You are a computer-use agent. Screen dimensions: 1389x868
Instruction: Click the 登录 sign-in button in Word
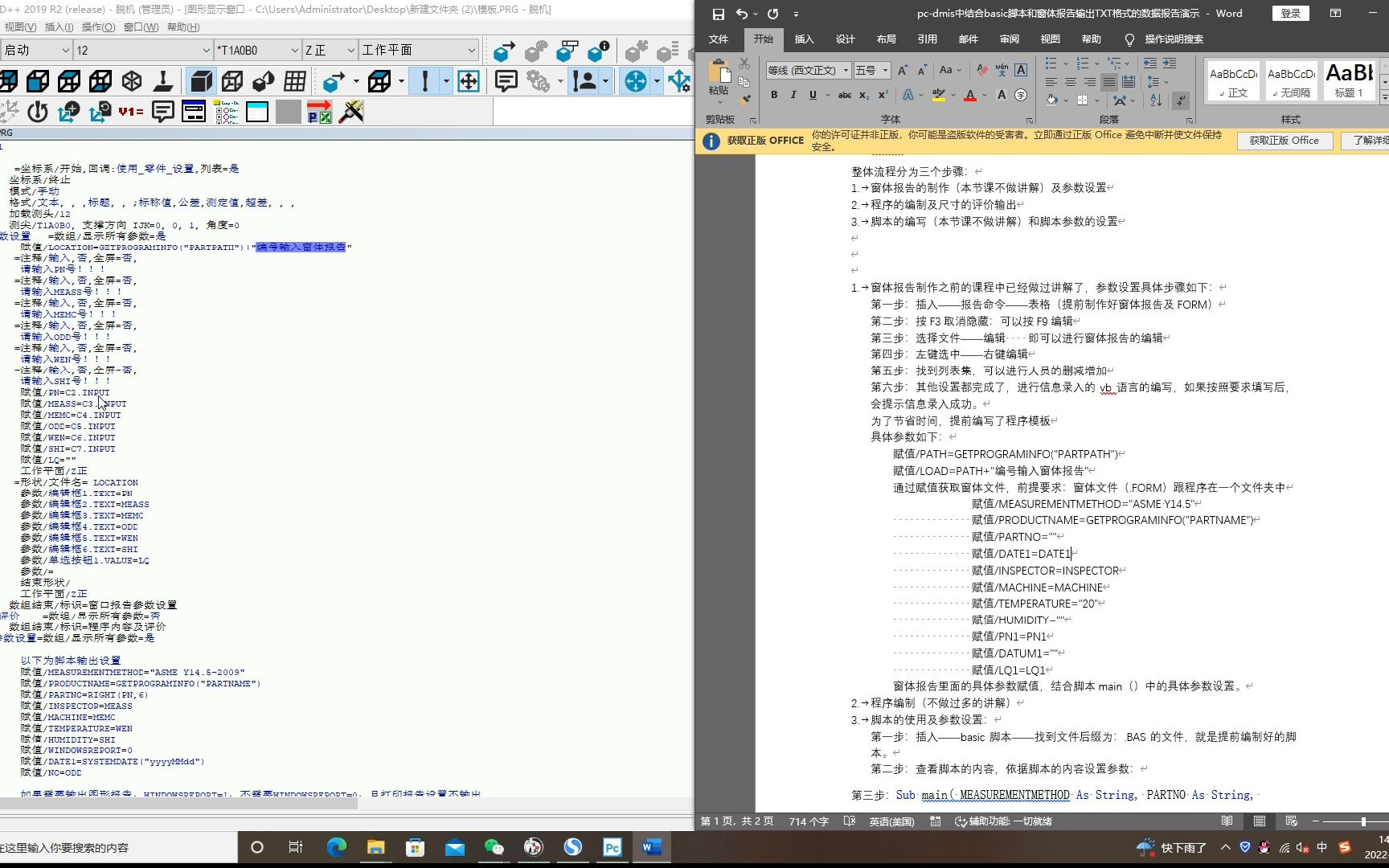coord(1290,14)
